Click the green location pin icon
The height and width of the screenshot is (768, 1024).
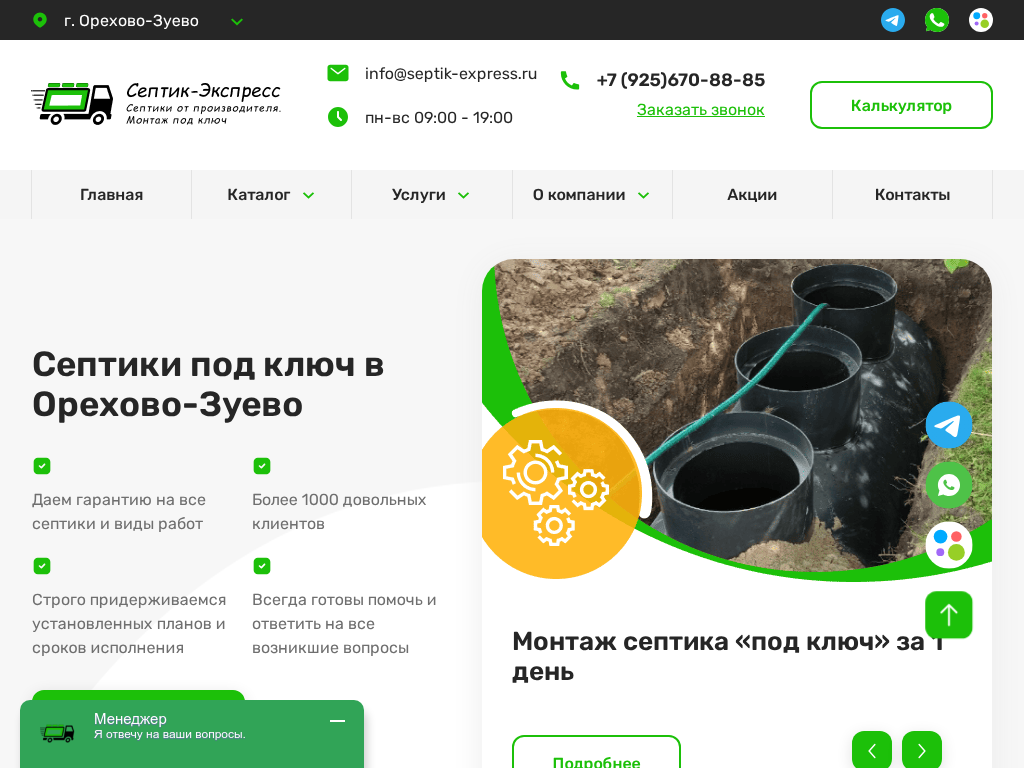click(40, 20)
